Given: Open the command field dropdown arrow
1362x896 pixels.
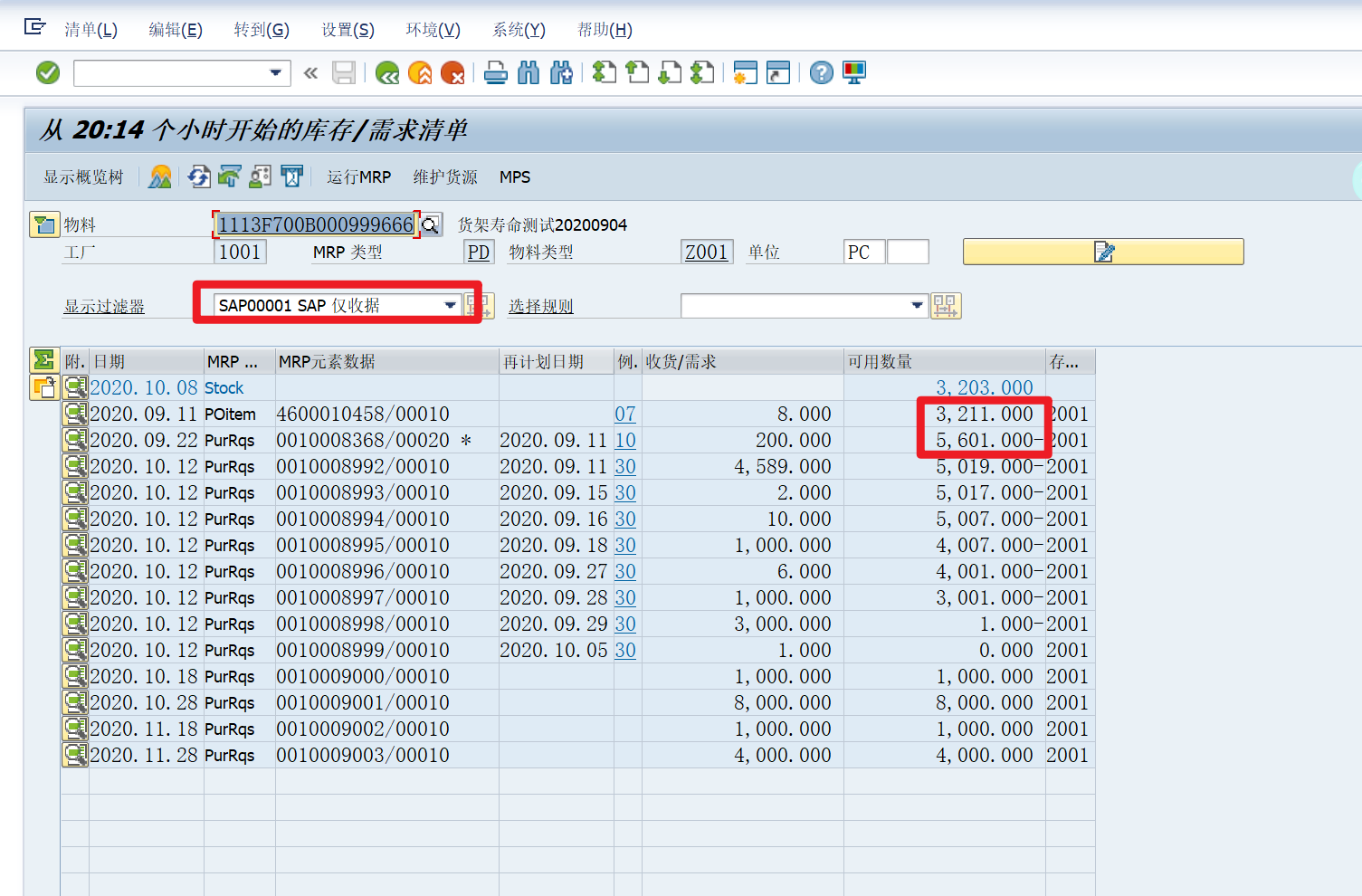Looking at the screenshot, I should click(x=274, y=72).
